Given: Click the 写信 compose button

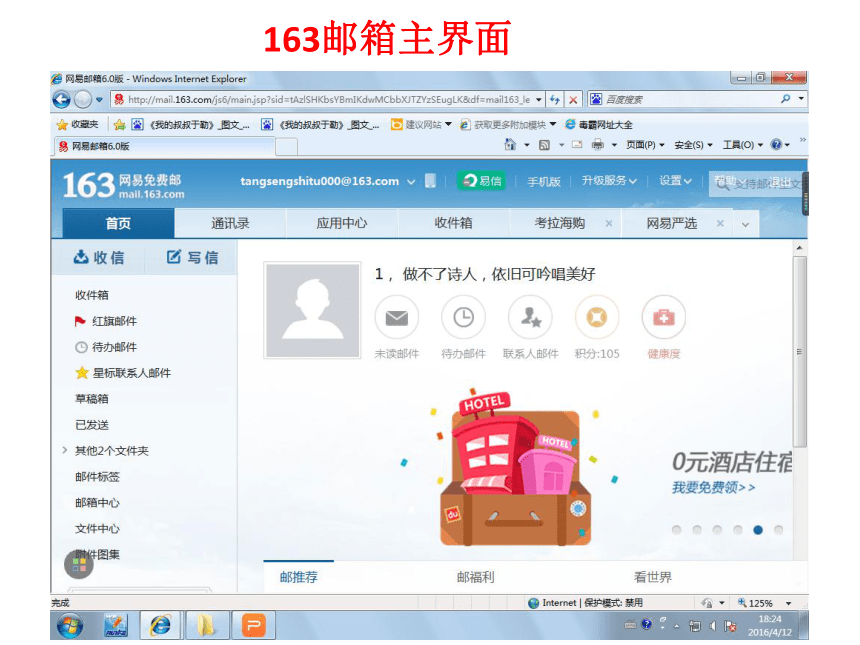Looking at the screenshot, I should 192,257.
